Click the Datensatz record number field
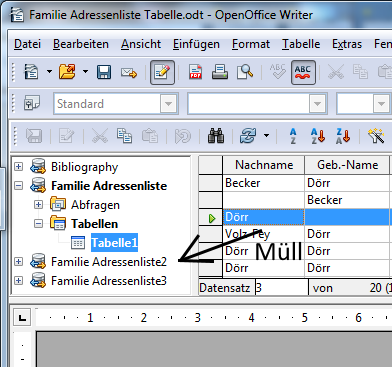 pyautogui.click(x=282, y=288)
